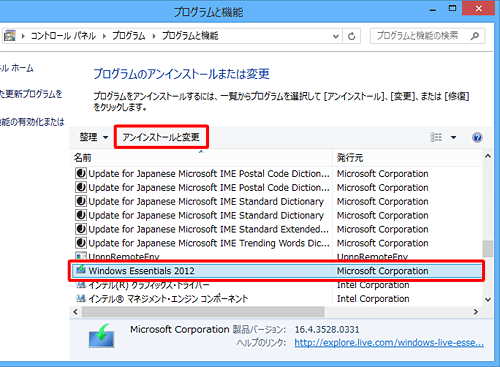Minimize the プログラムと機能 window
The width and height of the screenshot is (500, 367).
pos(433,9)
